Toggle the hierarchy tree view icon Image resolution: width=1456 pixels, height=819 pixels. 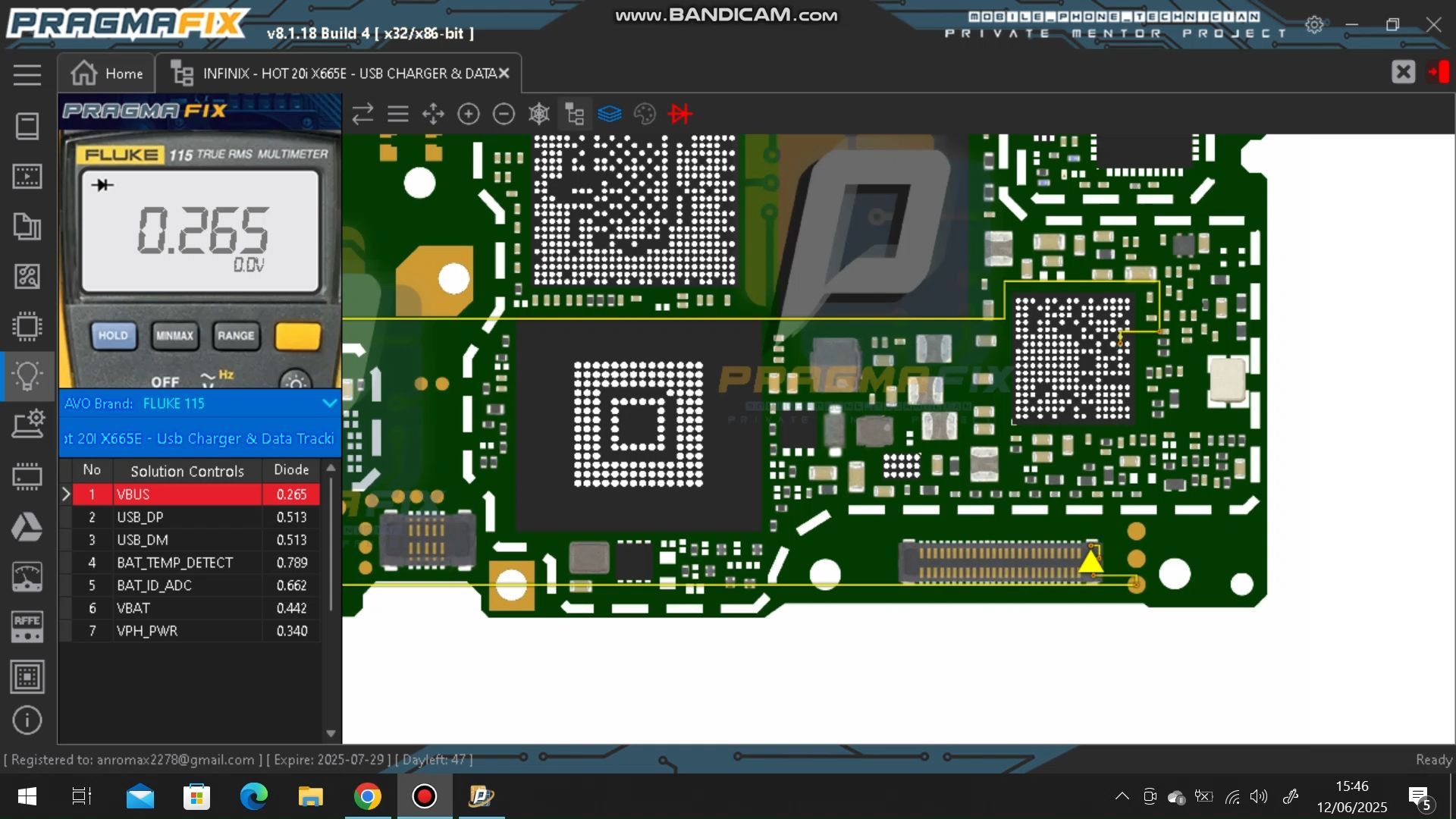[x=575, y=114]
